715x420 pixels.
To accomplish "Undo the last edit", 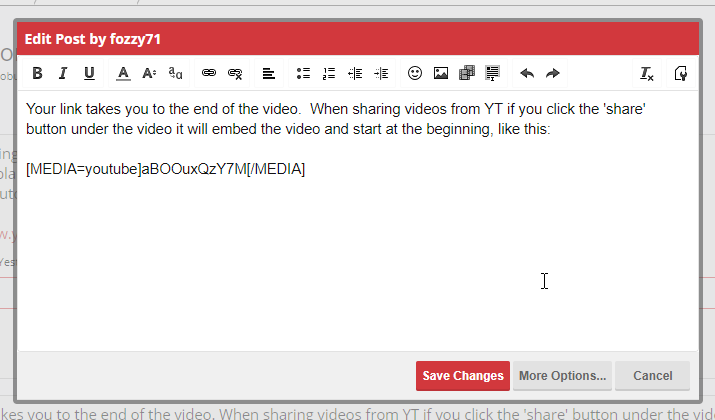I will 527,73.
